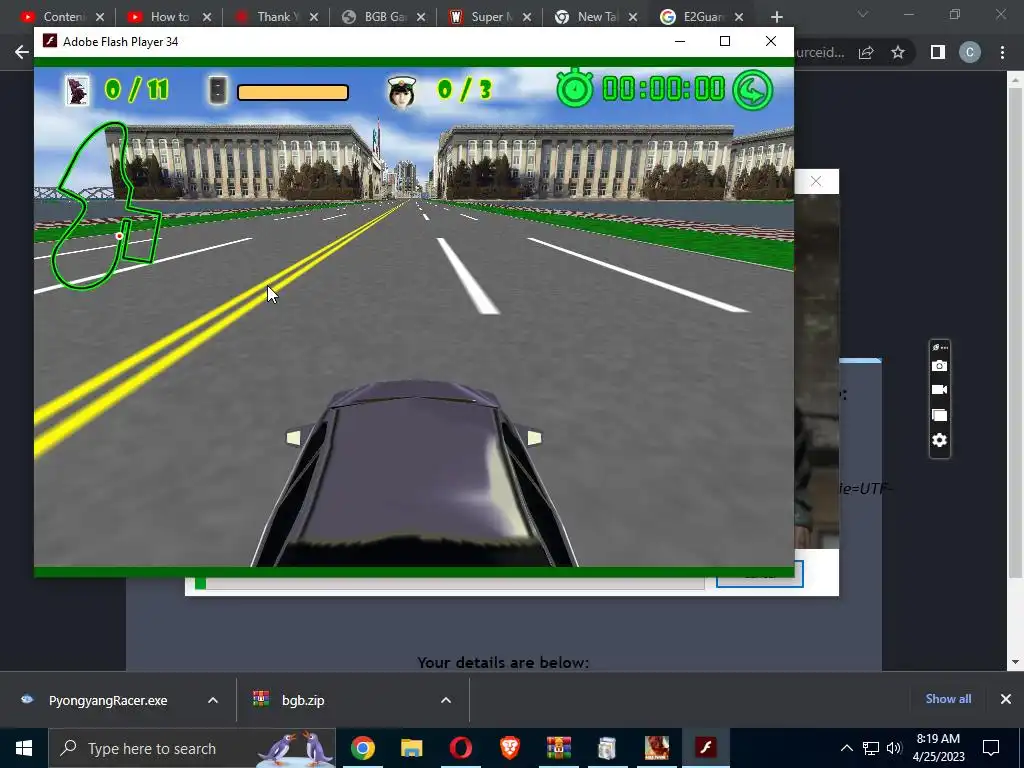
Task: Click the volume speaker icon in tray
Action: click(x=894, y=748)
